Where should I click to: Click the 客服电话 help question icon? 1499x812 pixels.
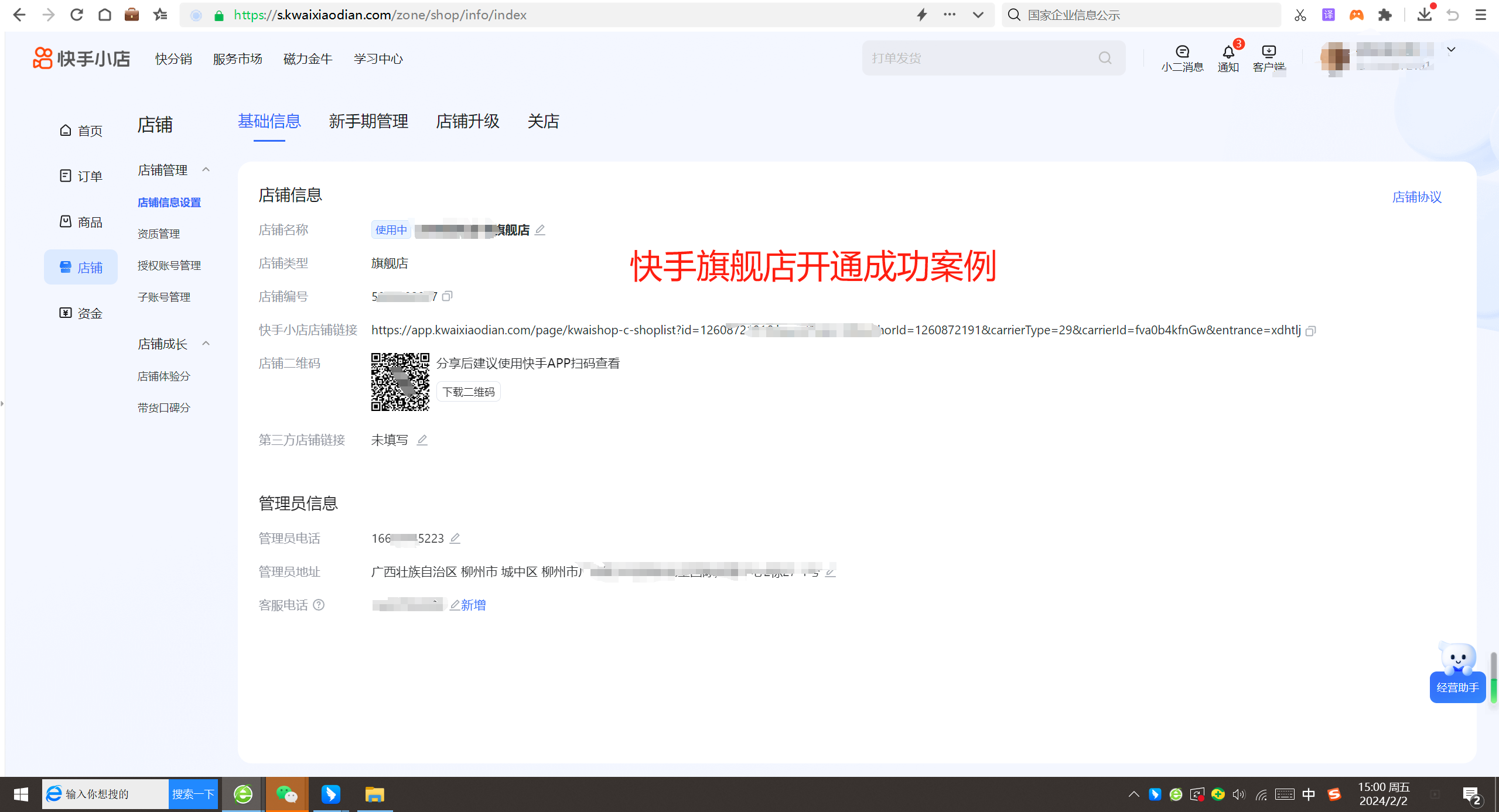[x=319, y=605]
